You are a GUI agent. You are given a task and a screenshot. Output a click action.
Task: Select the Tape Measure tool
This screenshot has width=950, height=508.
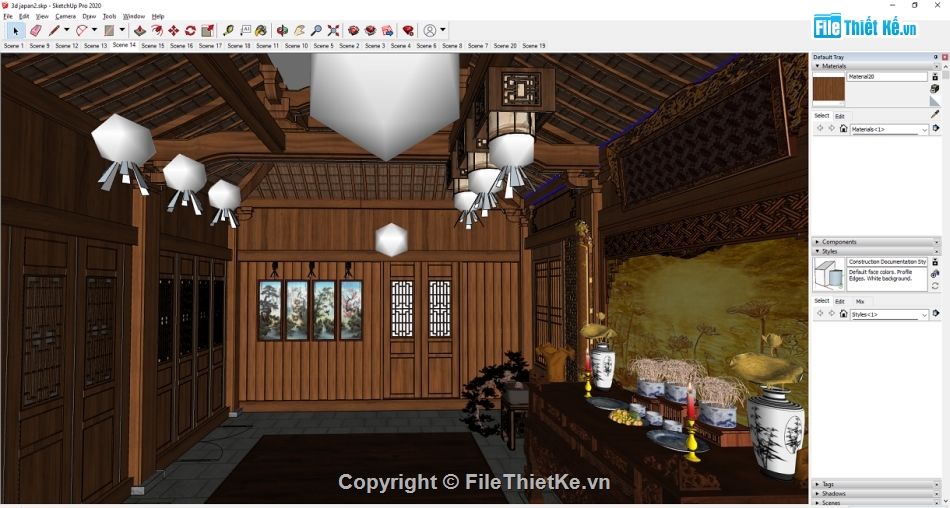point(228,30)
